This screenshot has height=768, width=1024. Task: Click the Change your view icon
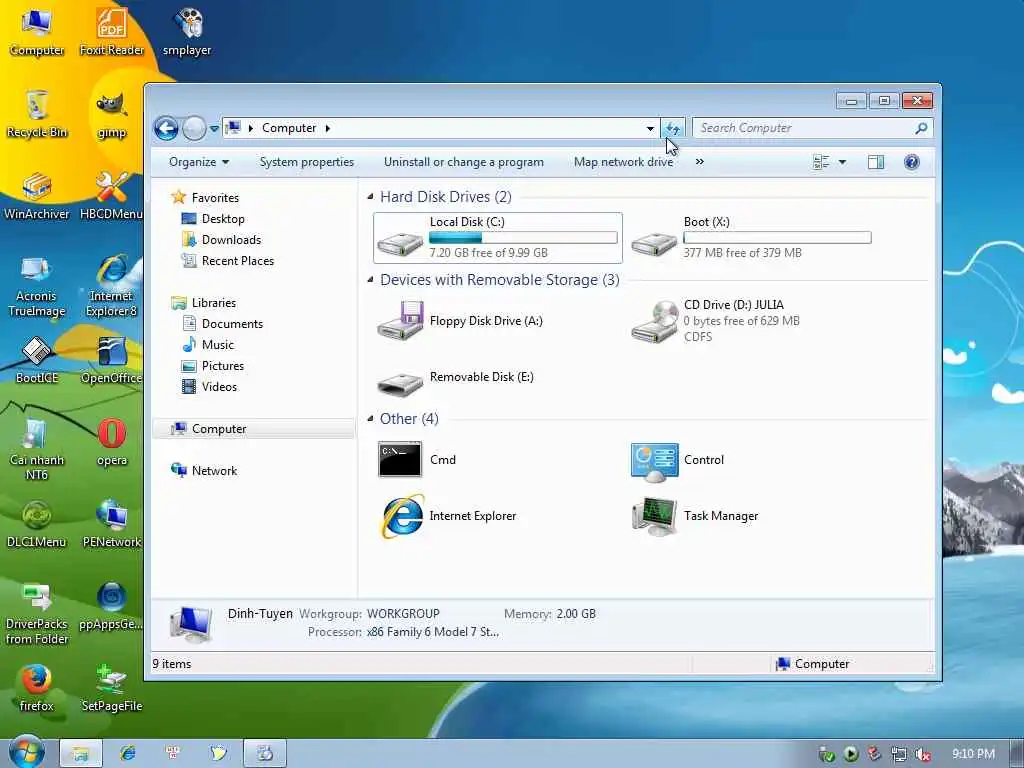[821, 162]
